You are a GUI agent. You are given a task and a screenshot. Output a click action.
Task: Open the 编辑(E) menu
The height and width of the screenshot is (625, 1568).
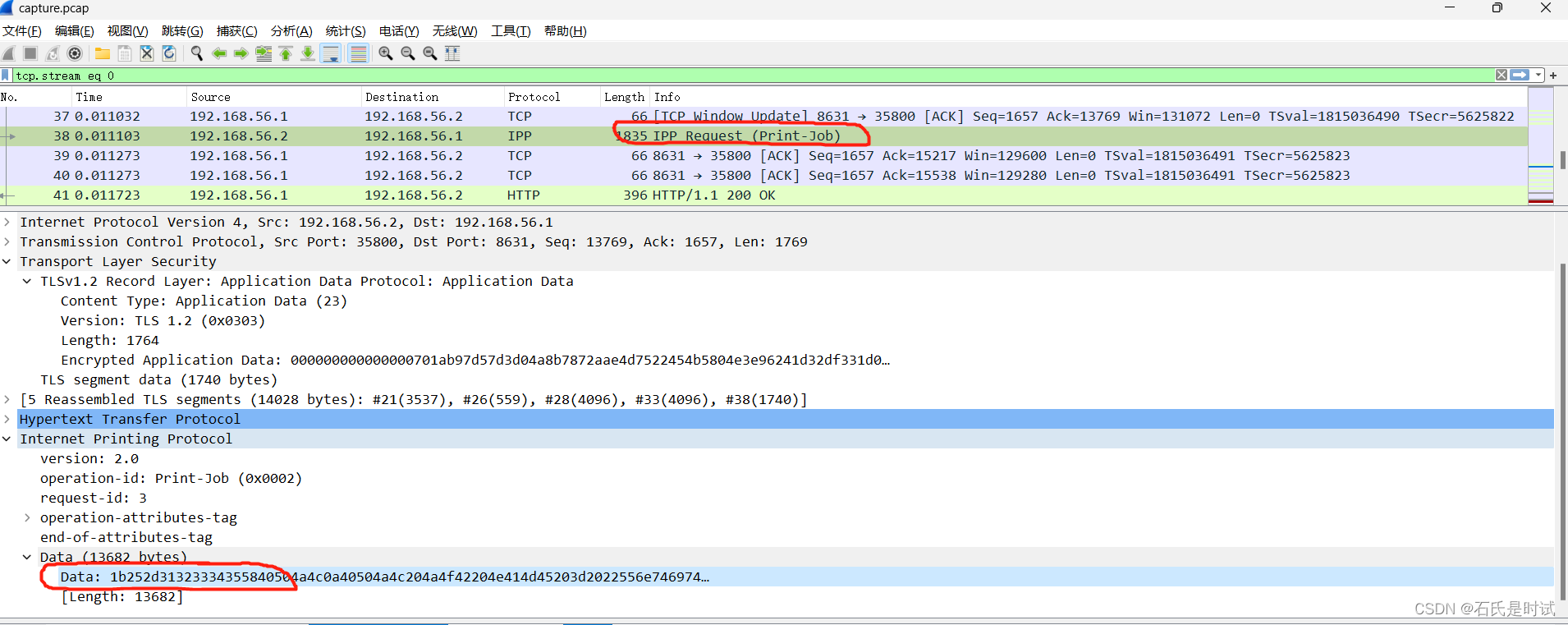point(74,31)
